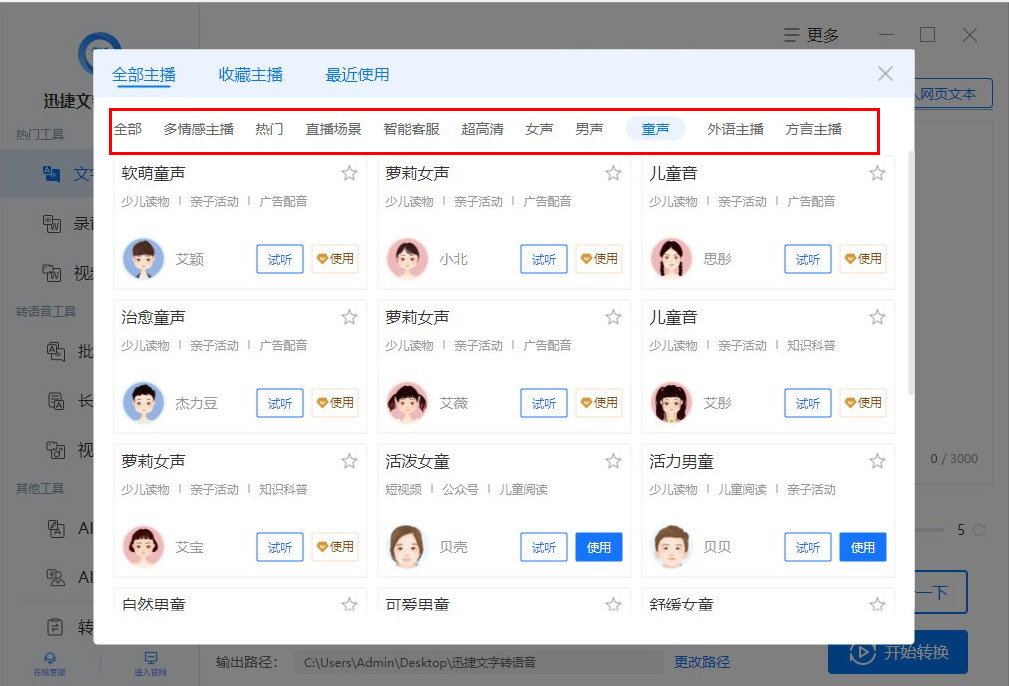Viewport: 1009px width, 686px height.
Task: Click 贝贝 avatar image
Action: coord(671,547)
